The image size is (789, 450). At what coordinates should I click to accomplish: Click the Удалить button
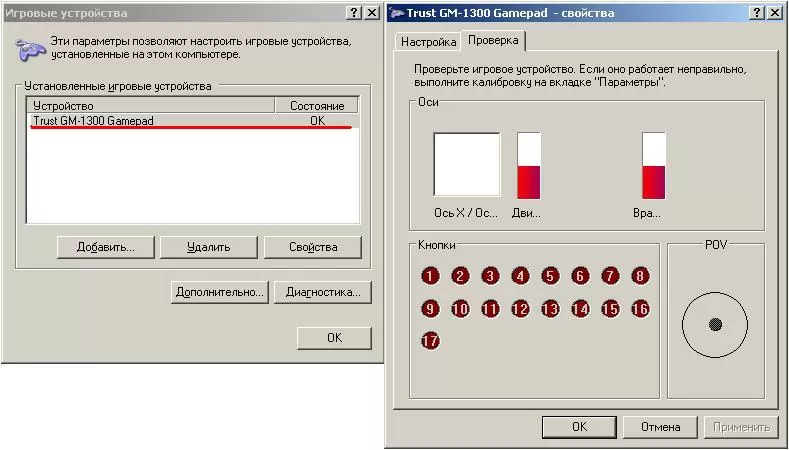[x=208, y=247]
